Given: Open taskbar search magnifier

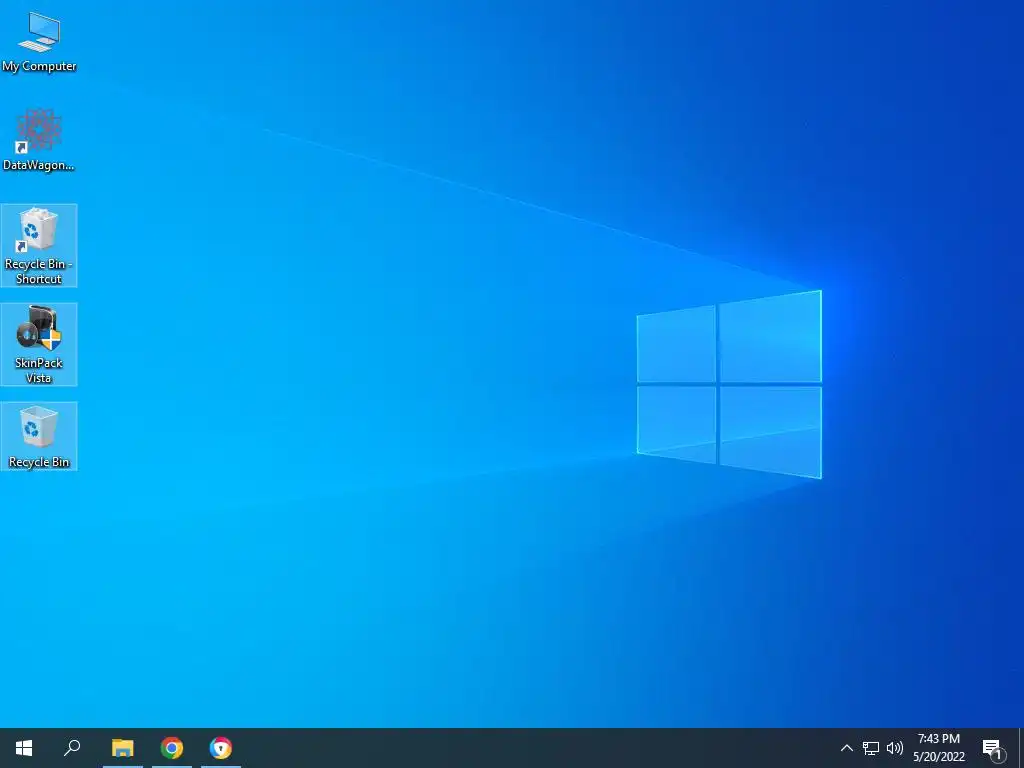Looking at the screenshot, I should (x=72, y=748).
